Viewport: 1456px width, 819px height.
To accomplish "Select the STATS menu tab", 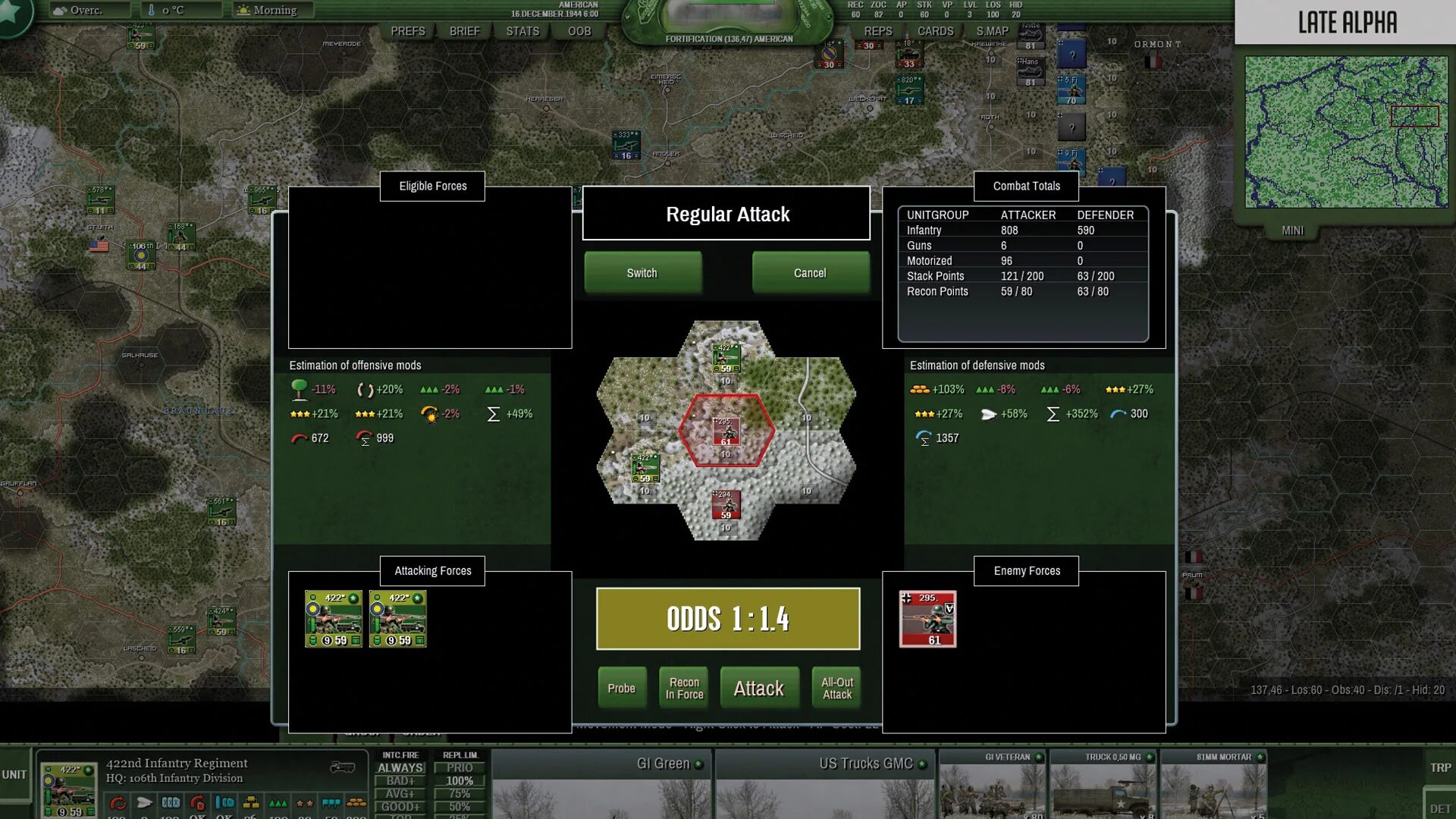I will coord(521,31).
